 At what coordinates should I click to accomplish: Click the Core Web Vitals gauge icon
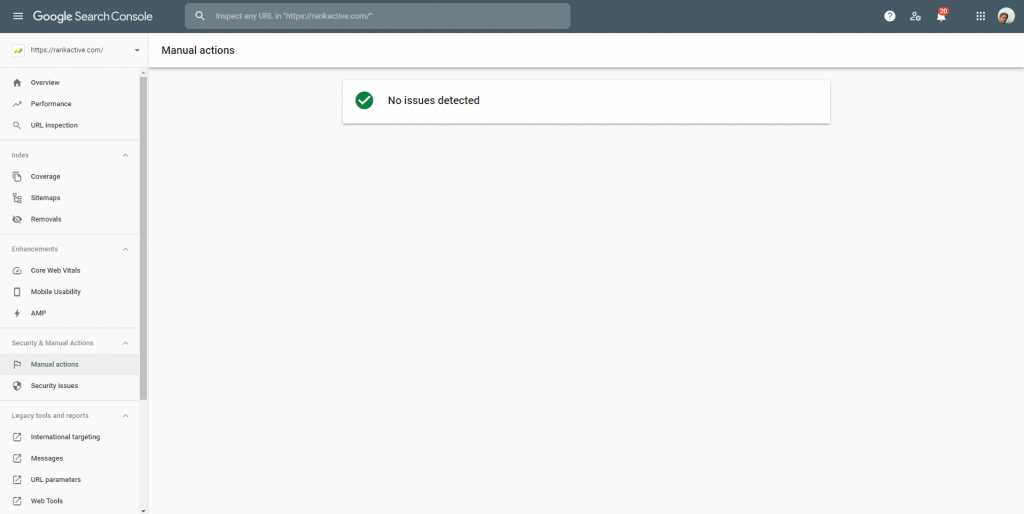coord(17,270)
